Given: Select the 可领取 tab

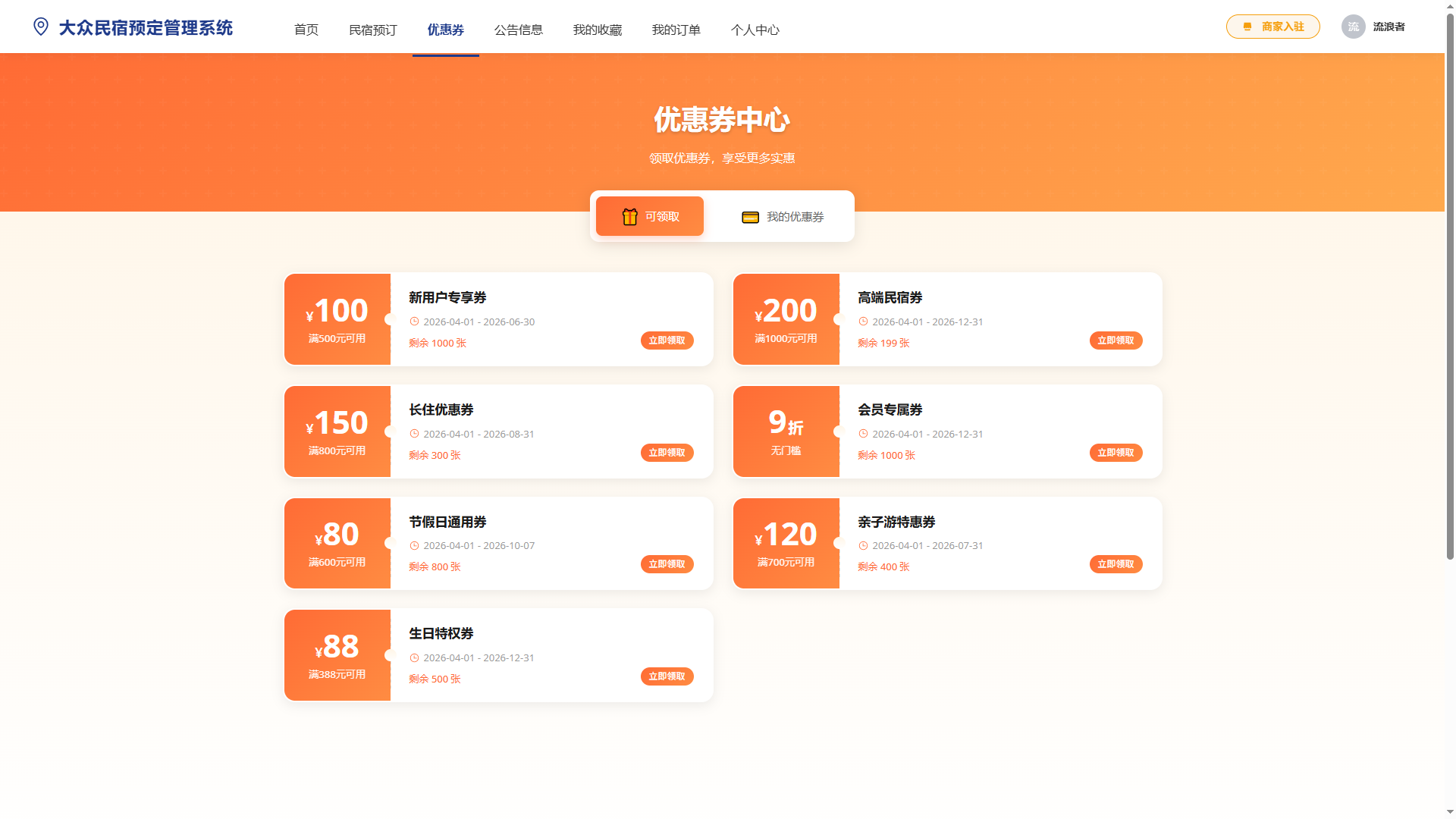Looking at the screenshot, I should (x=650, y=216).
